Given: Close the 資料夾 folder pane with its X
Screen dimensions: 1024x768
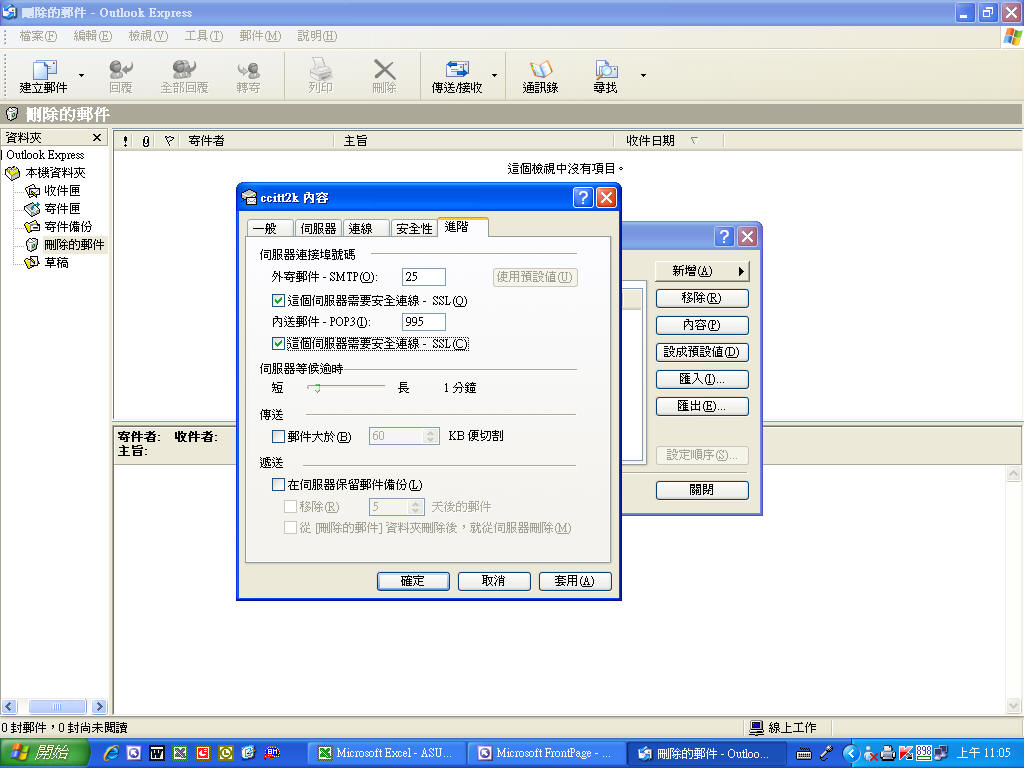Looking at the screenshot, I should tap(97, 138).
